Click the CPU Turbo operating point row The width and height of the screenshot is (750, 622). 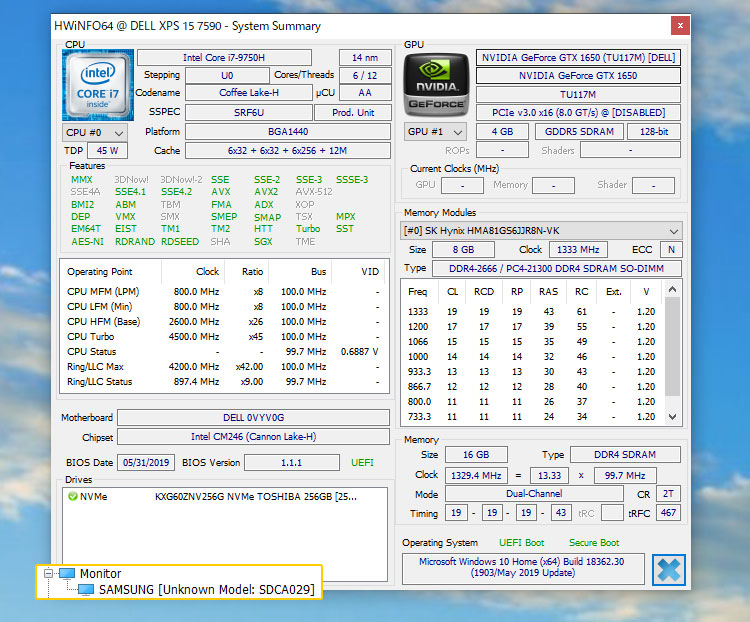point(223,336)
